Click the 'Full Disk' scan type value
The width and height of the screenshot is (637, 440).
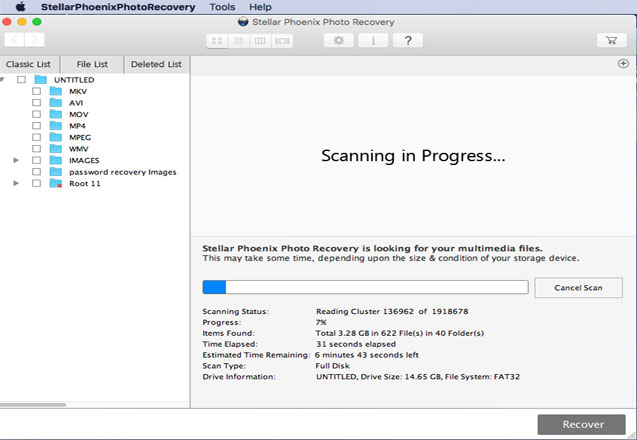[x=332, y=366]
